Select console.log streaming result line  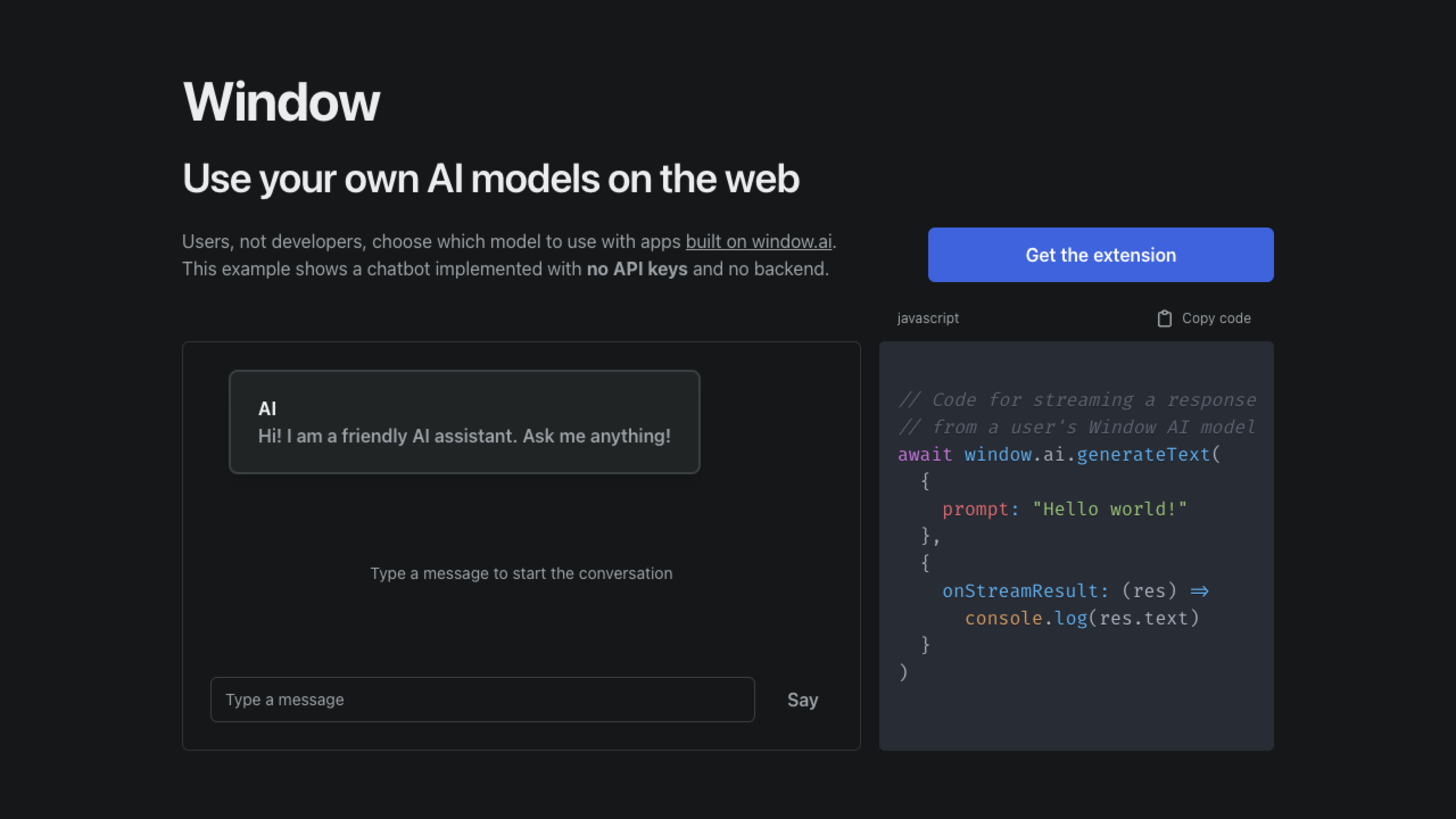[x=1083, y=618]
